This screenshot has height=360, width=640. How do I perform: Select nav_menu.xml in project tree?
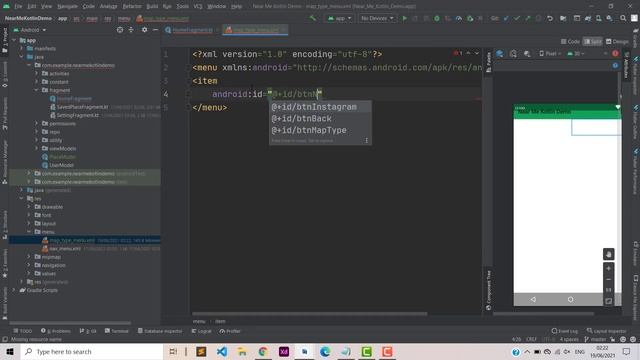(x=65, y=249)
